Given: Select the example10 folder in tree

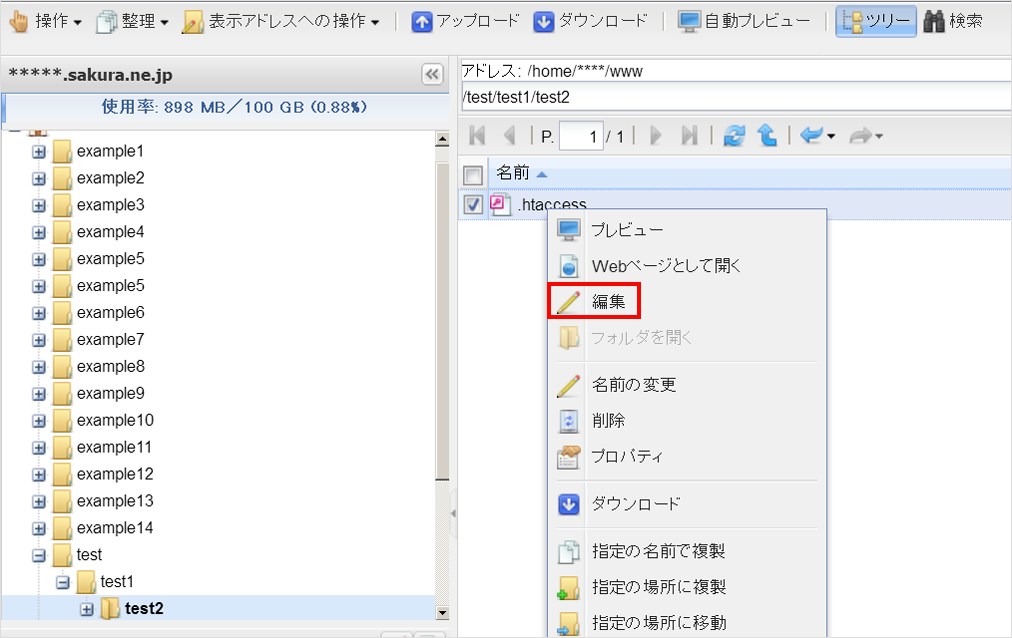Looking at the screenshot, I should (x=115, y=420).
